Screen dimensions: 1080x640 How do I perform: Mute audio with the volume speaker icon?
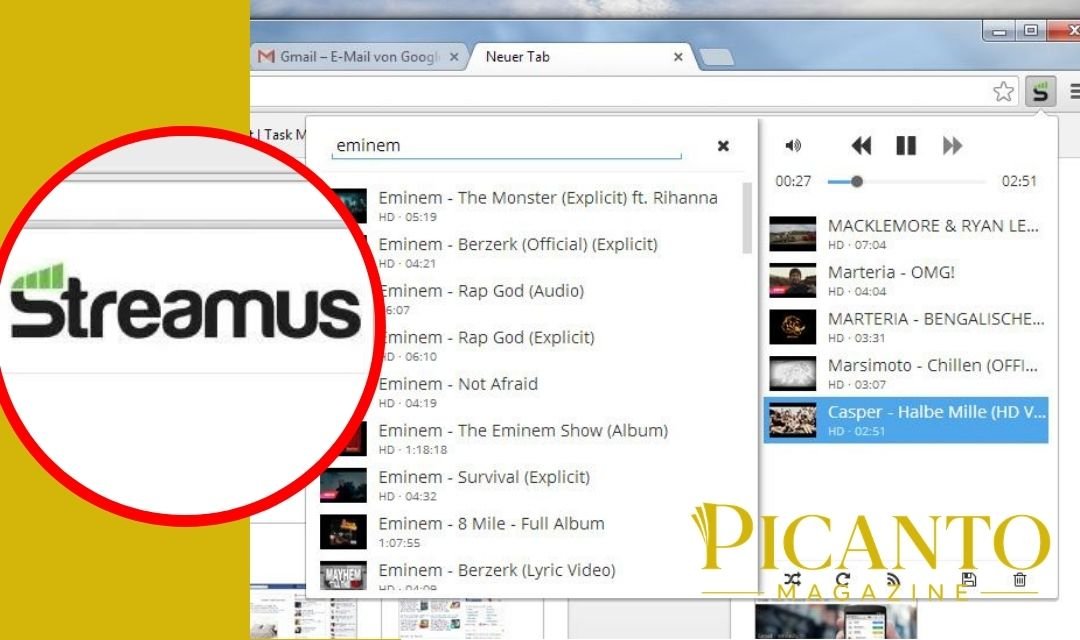[x=793, y=145]
